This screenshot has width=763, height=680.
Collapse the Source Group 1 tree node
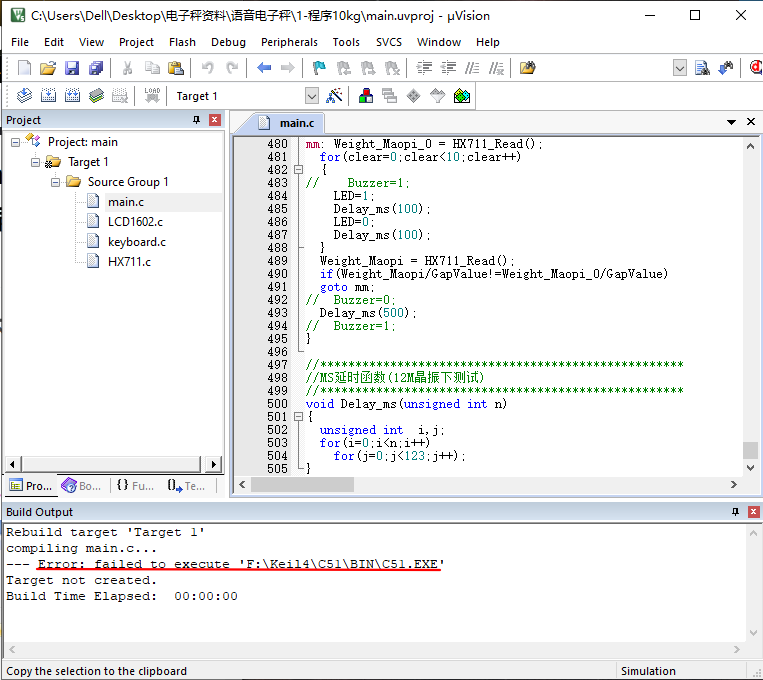click(55, 182)
